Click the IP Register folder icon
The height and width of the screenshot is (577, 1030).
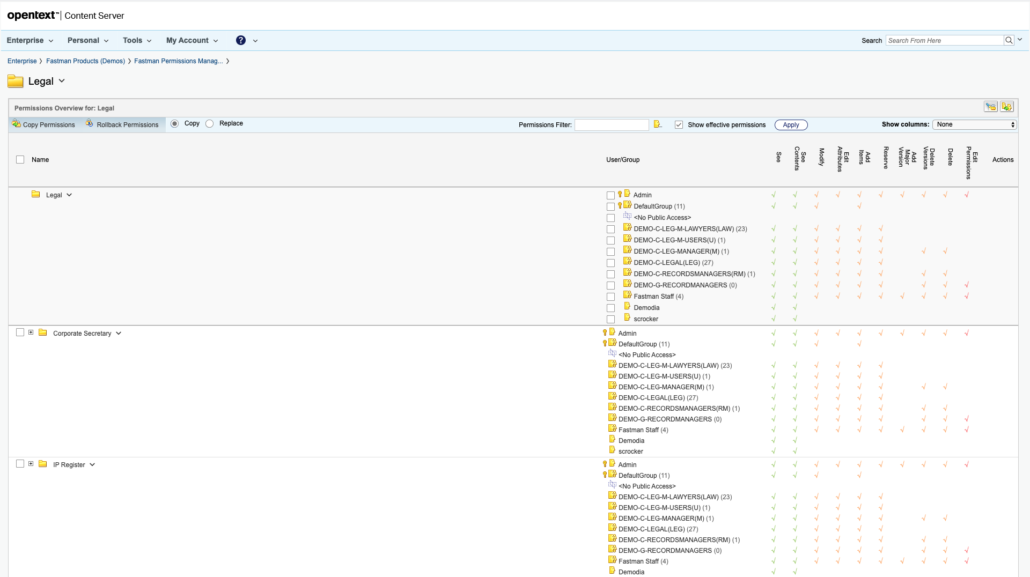click(x=43, y=464)
